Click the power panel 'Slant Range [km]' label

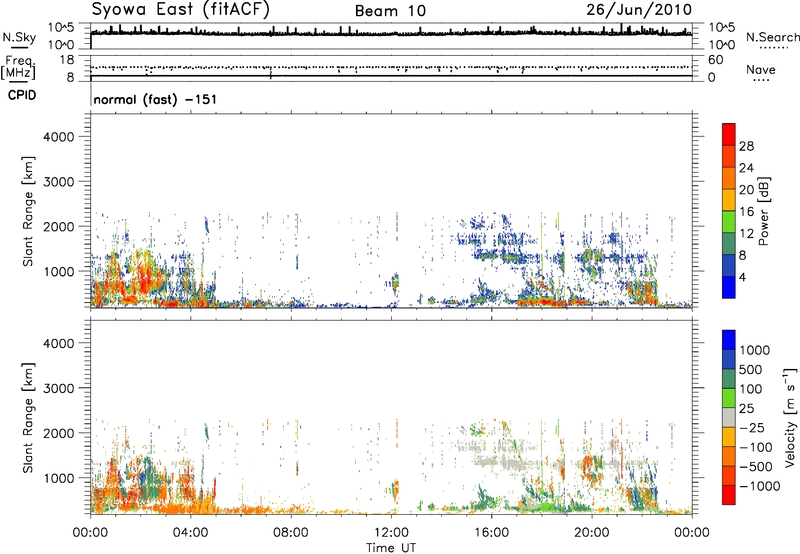click(28, 211)
